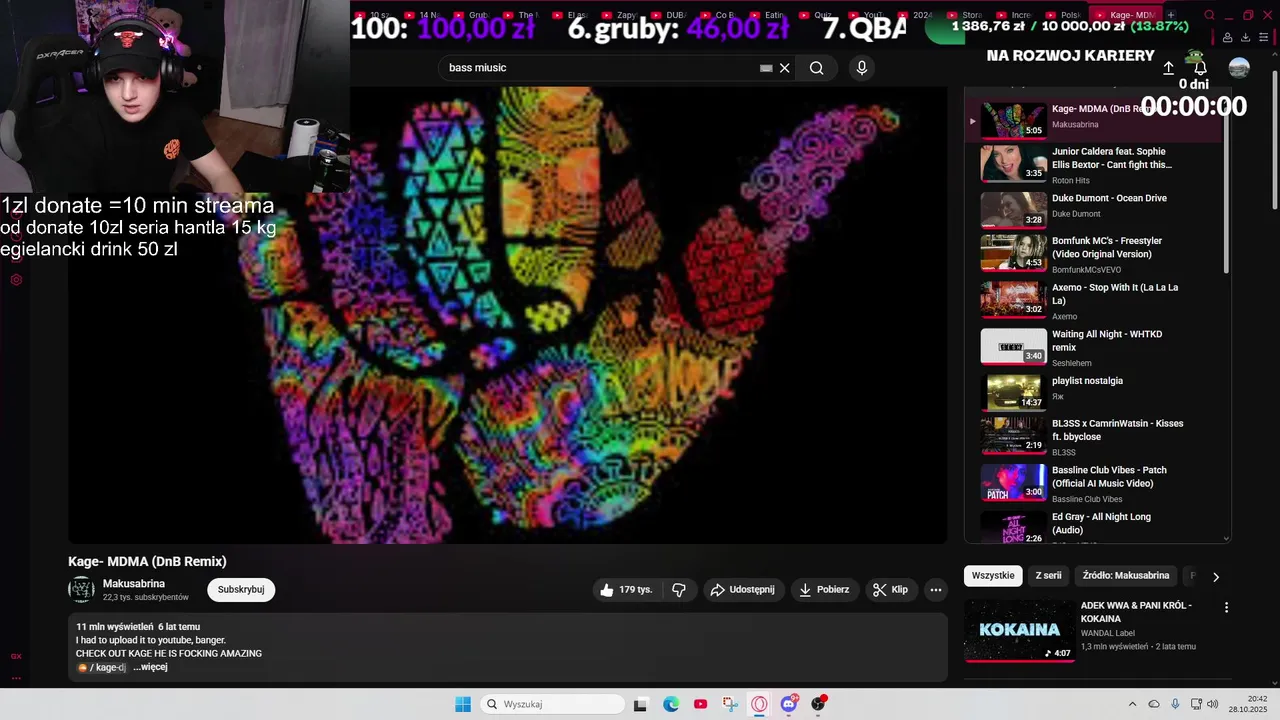Open the three-dot more actions menu under video
The image size is (1280, 720).
click(x=936, y=590)
